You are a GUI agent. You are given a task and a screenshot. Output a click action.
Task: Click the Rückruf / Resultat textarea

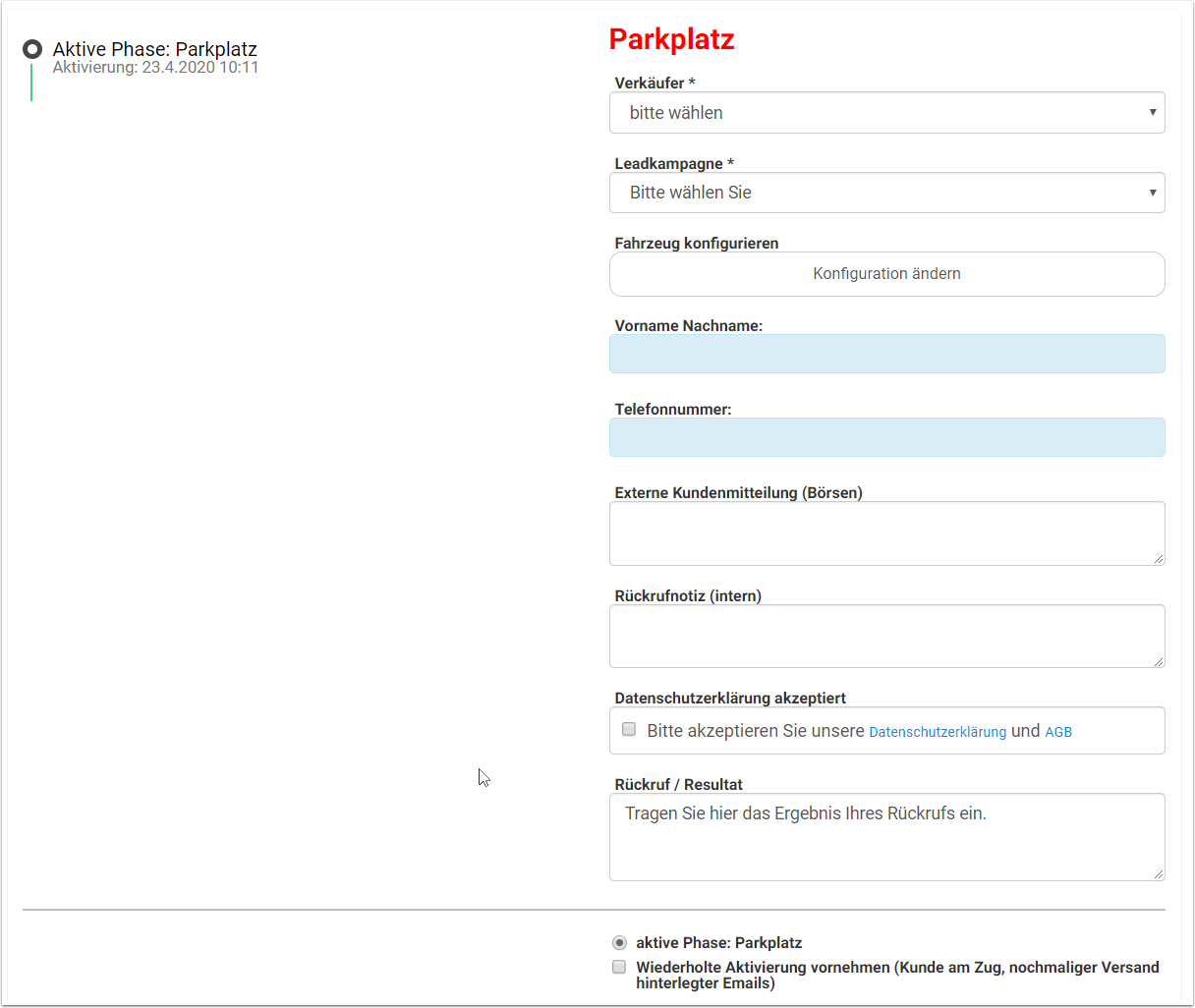click(x=886, y=837)
